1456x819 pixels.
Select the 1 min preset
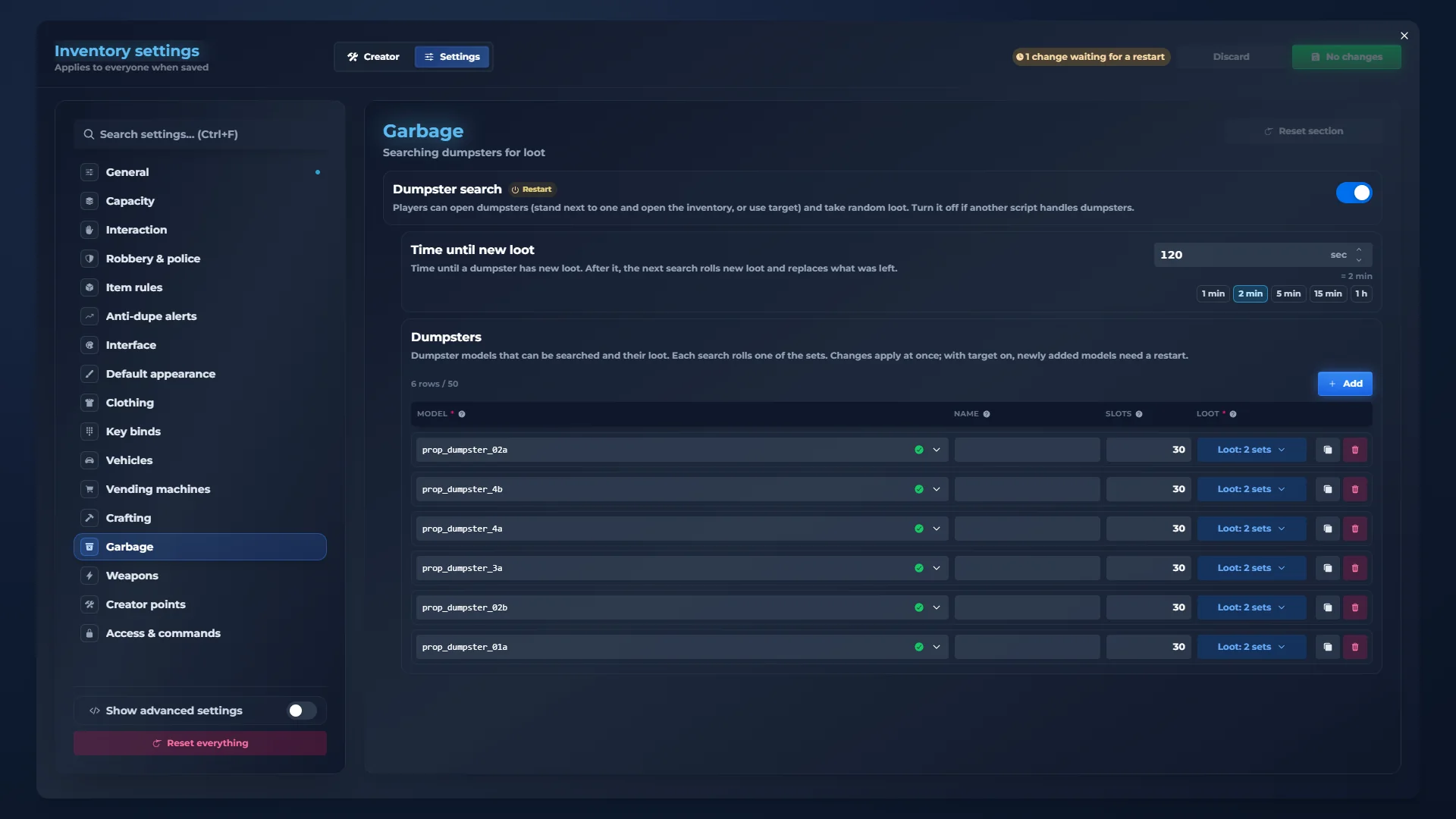pos(1213,293)
